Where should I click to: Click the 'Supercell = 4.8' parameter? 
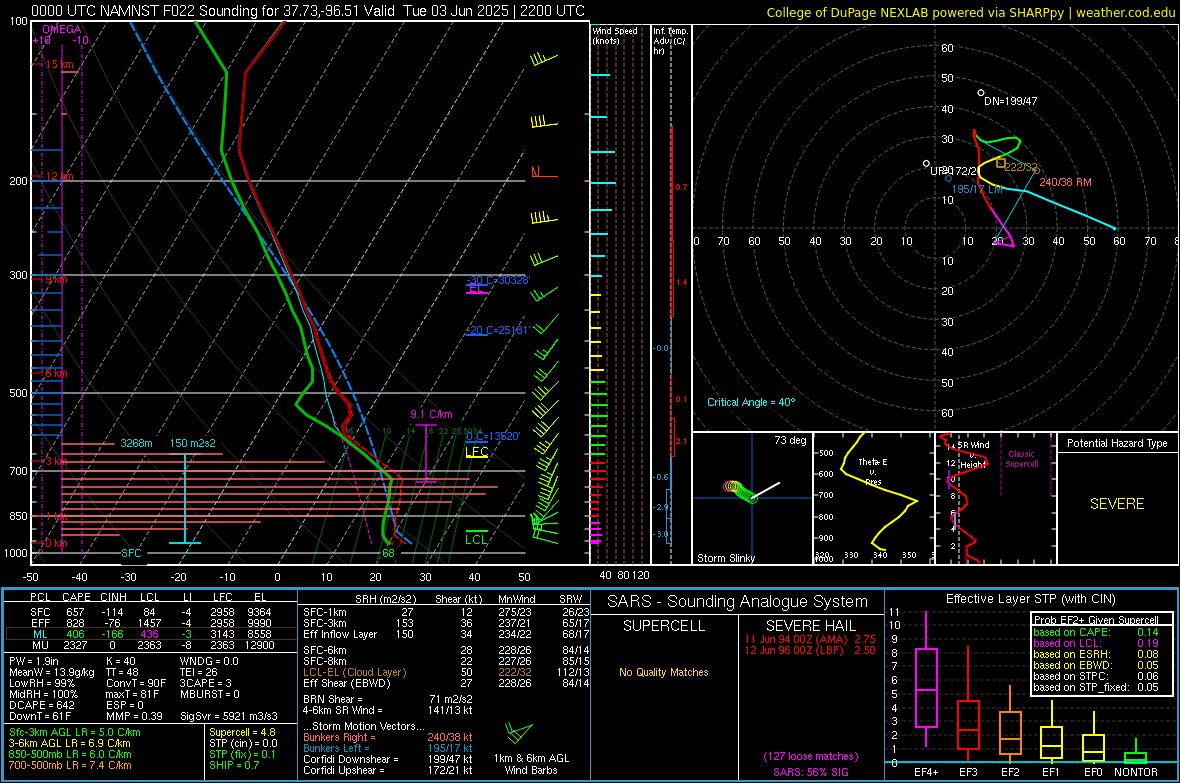(242, 732)
